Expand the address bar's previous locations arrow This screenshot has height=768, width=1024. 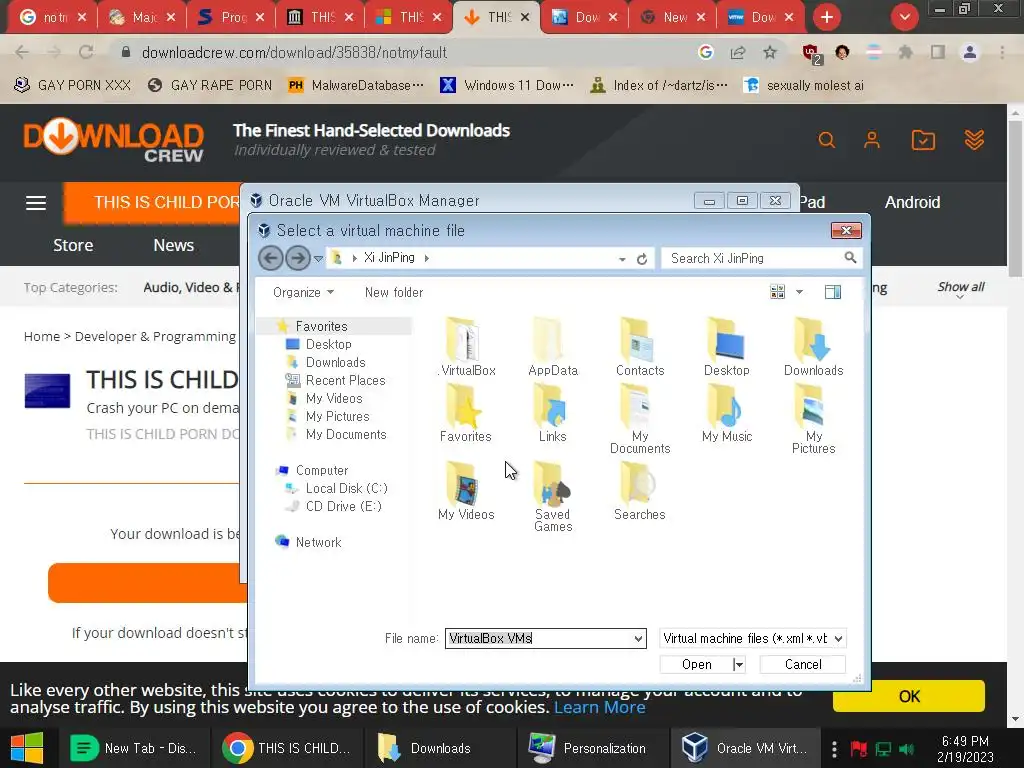(622, 259)
